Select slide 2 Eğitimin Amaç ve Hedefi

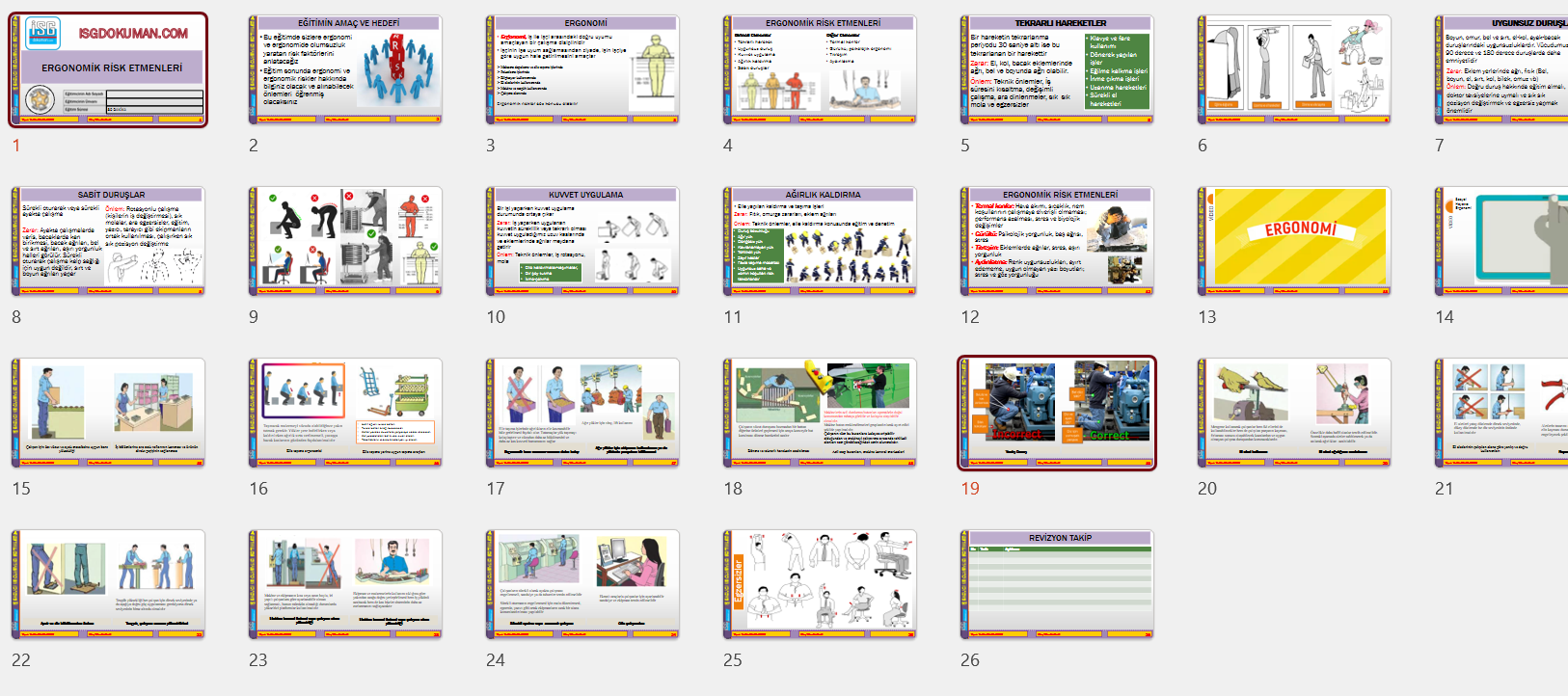tap(345, 69)
